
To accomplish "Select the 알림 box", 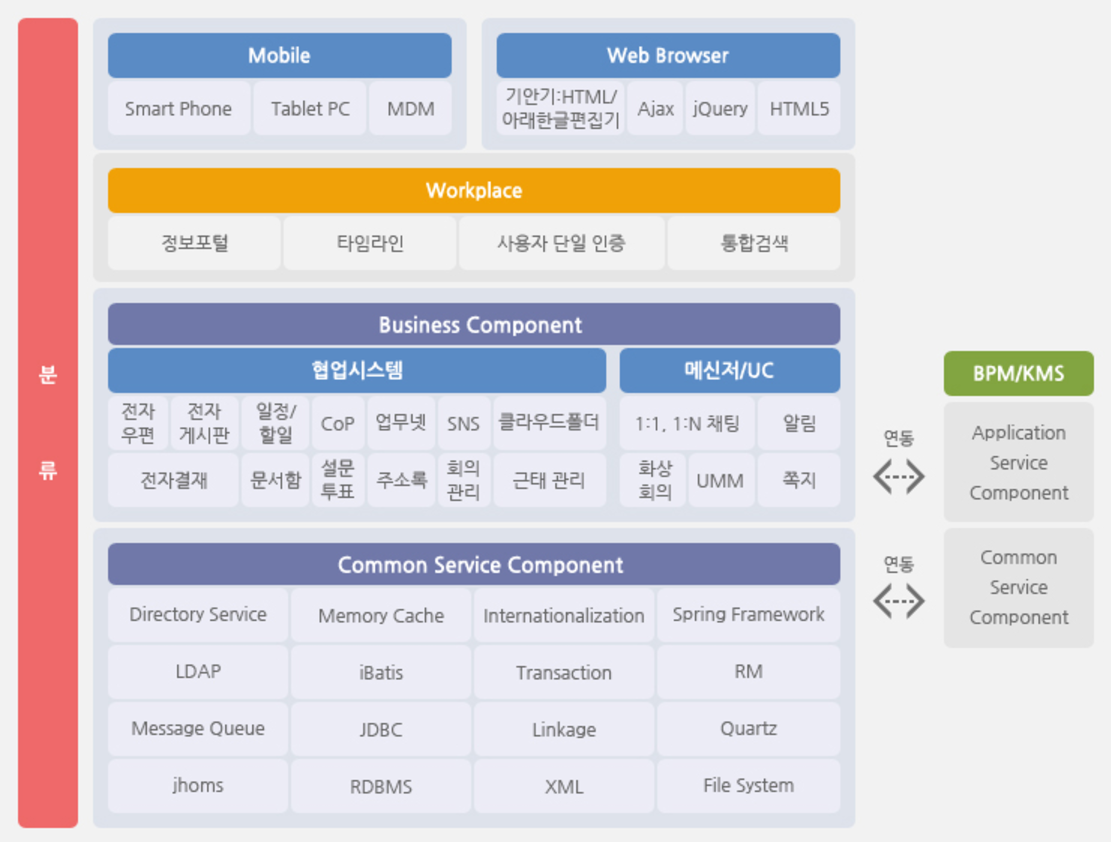I will coord(799,422).
